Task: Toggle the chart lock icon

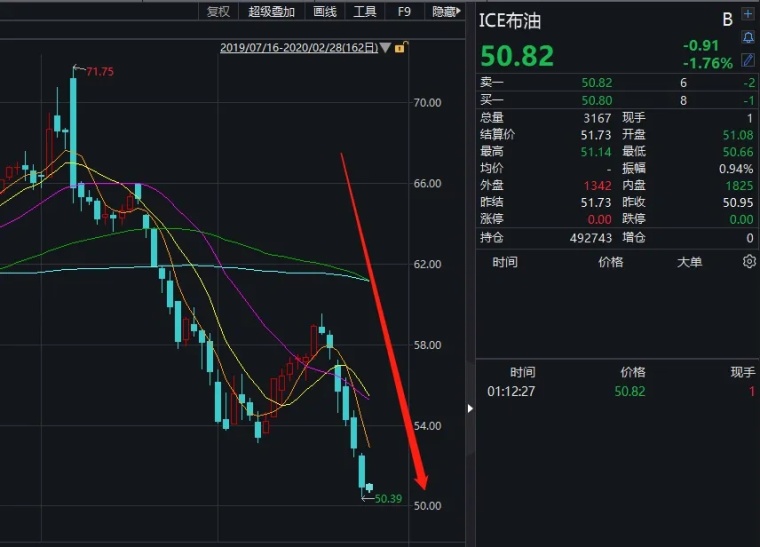Action: click(400, 47)
